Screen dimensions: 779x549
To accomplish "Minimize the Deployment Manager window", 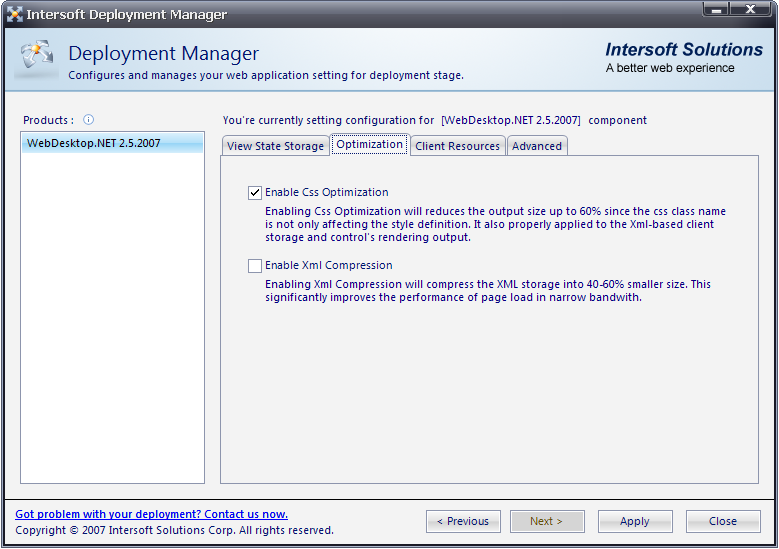I will (715, 9).
